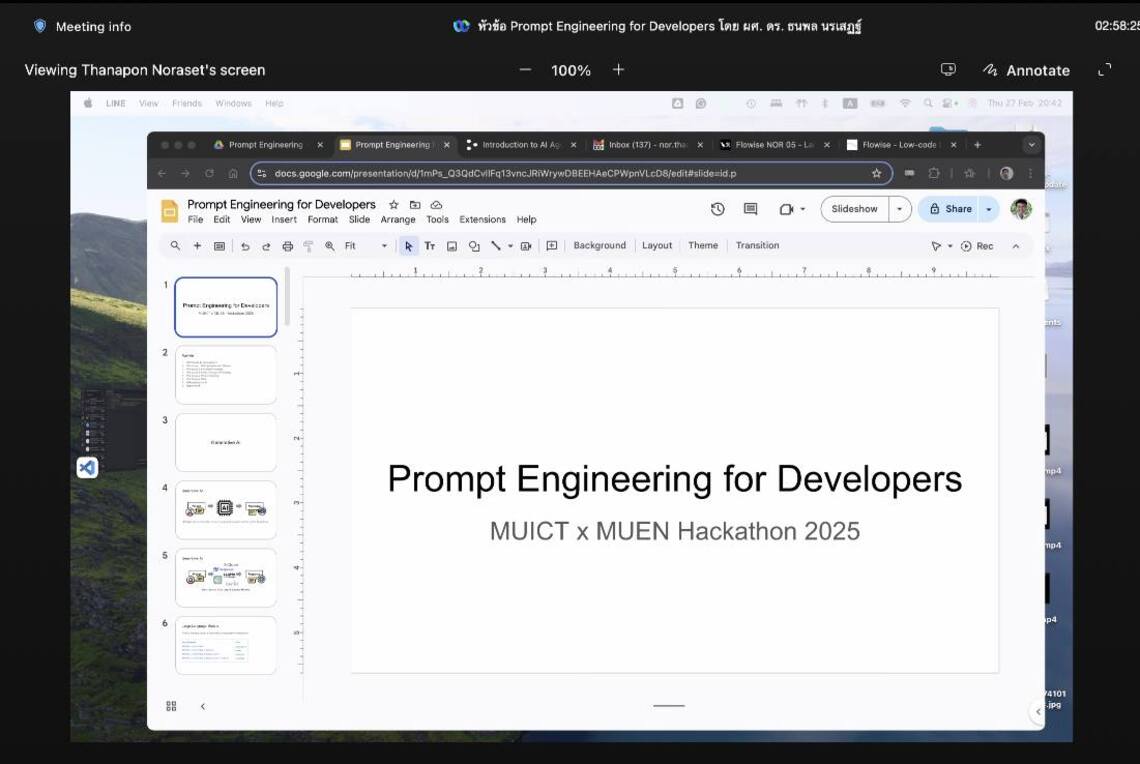
Task: Star the presentation title
Action: [x=392, y=205]
